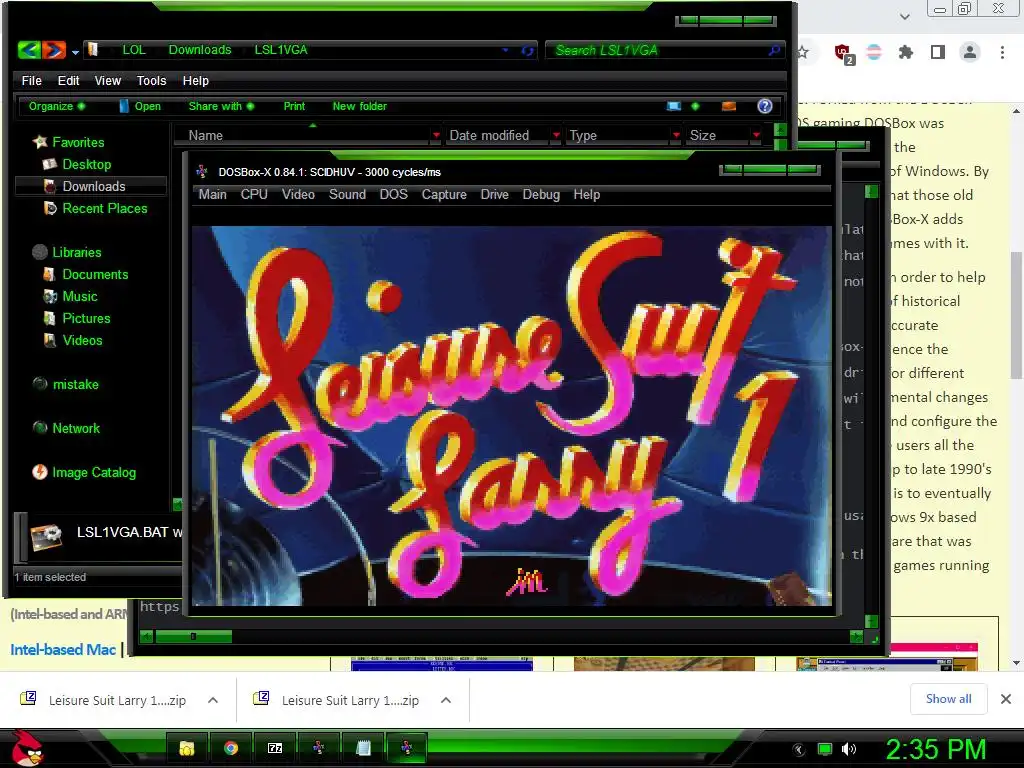The width and height of the screenshot is (1024, 768).
Task: Open the Date modified column filter dropdown
Action: (556, 135)
